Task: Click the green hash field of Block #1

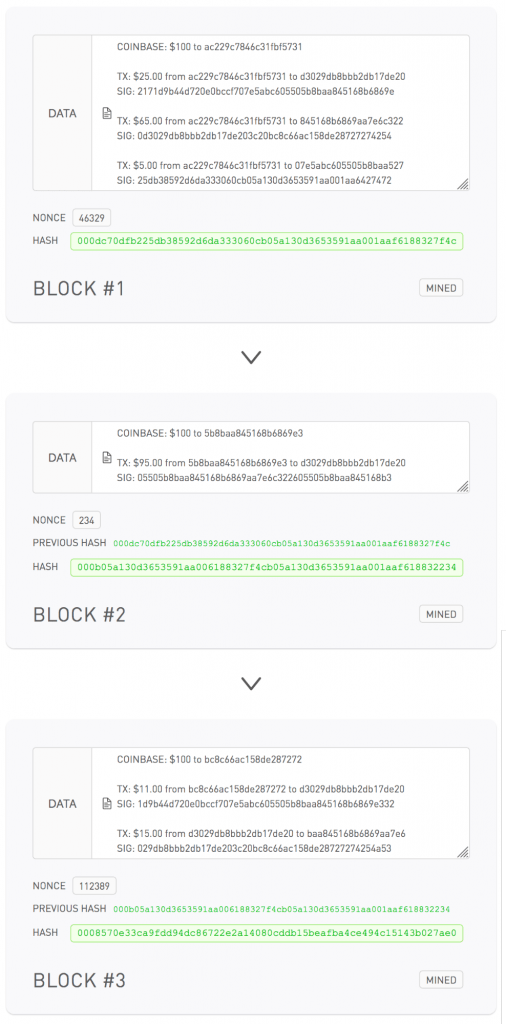Action: tap(267, 241)
